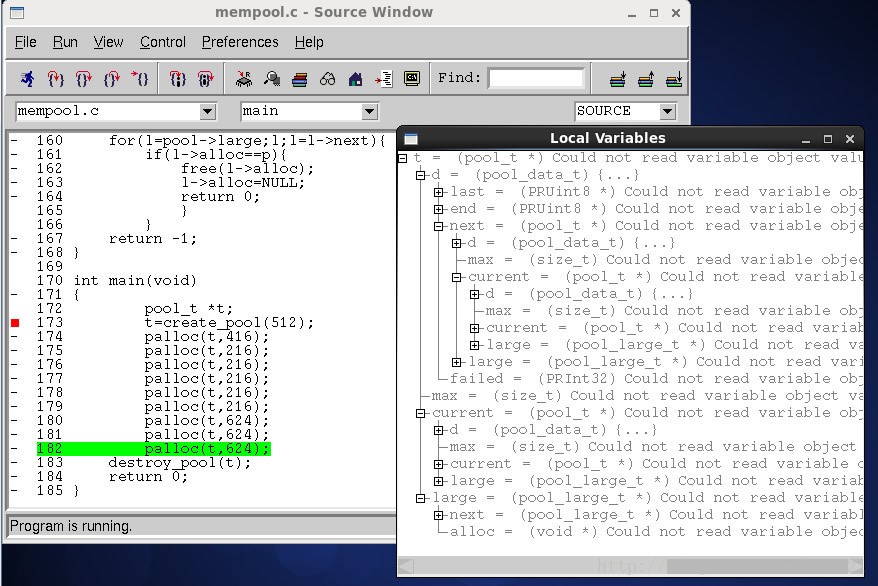Click the 'Program is running.' status text
Viewport: 878px width, 586px height.
71,526
